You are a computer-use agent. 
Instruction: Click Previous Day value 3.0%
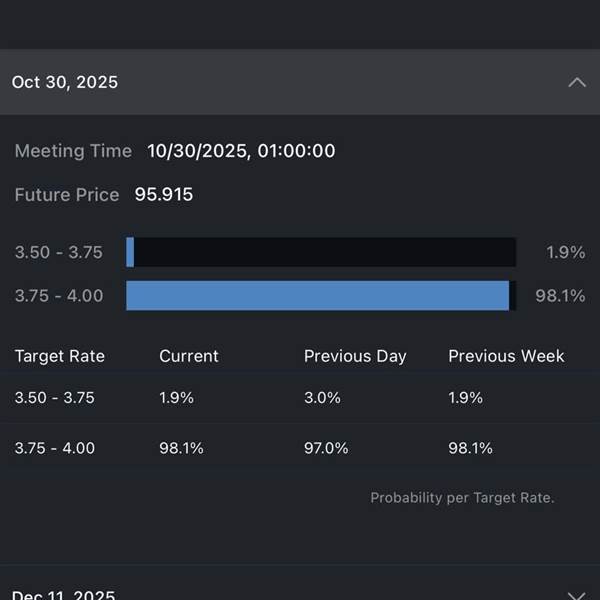[x=322, y=397]
